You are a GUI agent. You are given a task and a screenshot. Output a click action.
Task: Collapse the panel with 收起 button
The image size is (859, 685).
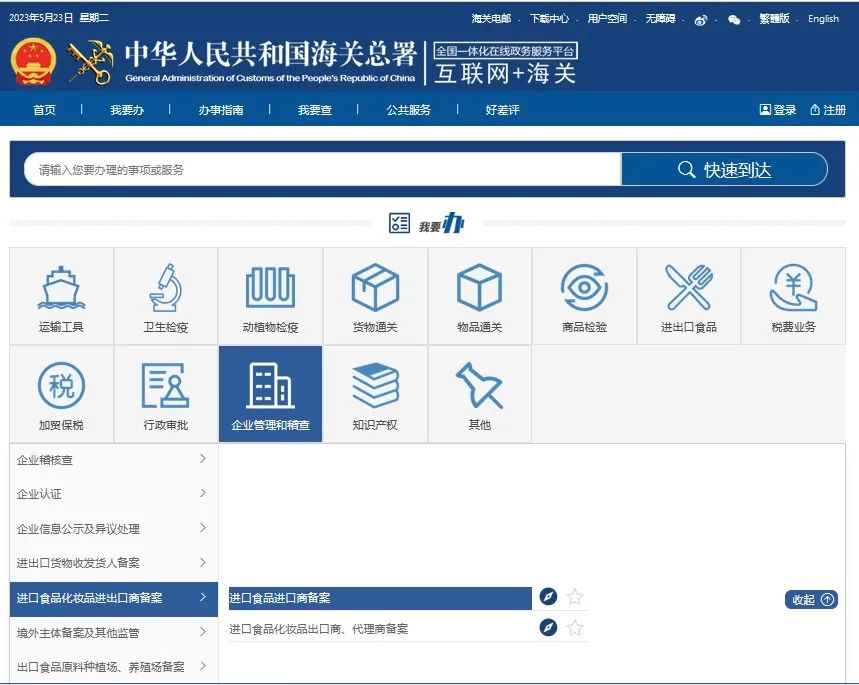click(x=811, y=600)
